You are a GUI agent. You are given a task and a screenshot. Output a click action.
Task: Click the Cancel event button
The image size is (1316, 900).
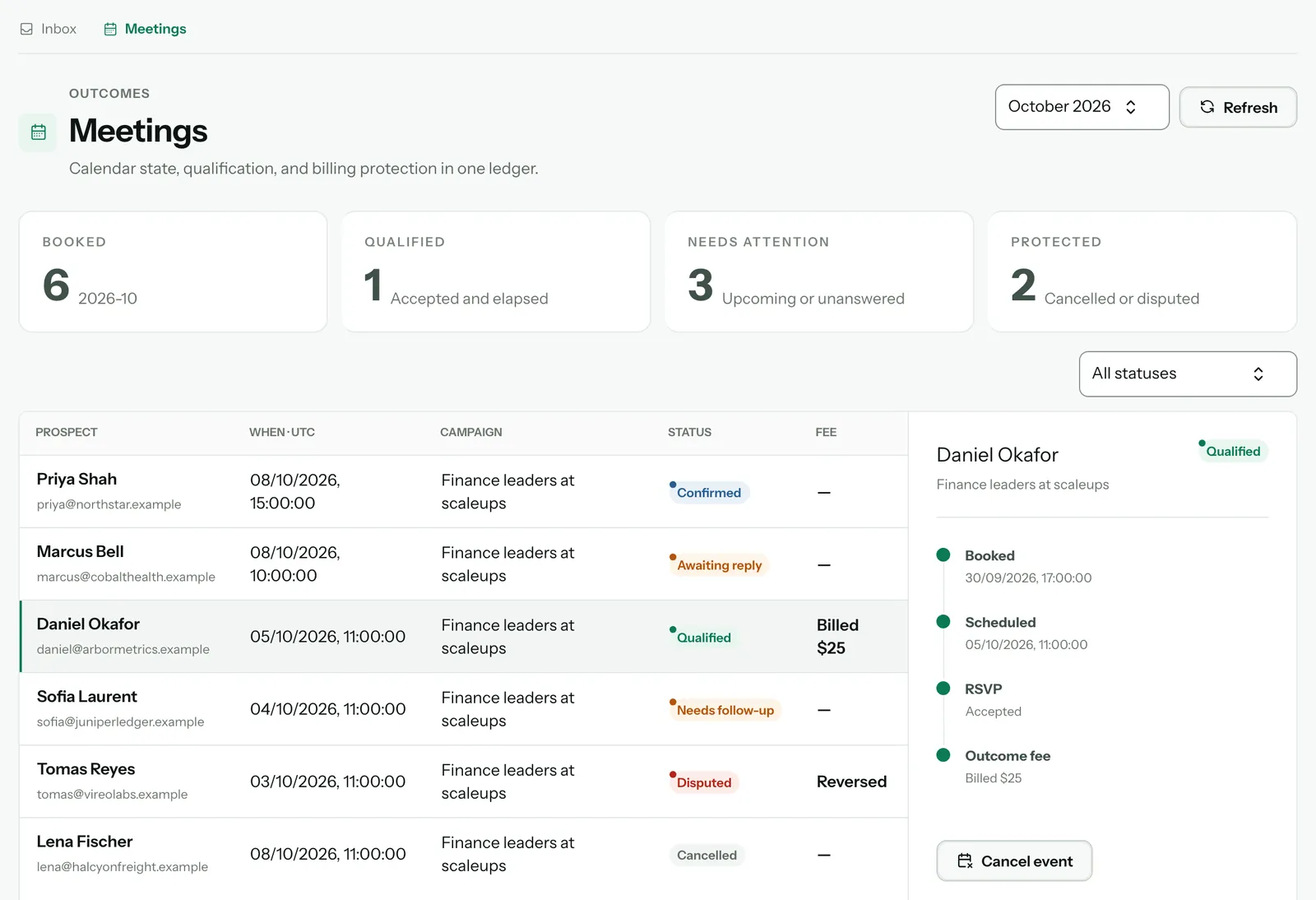tap(1014, 861)
